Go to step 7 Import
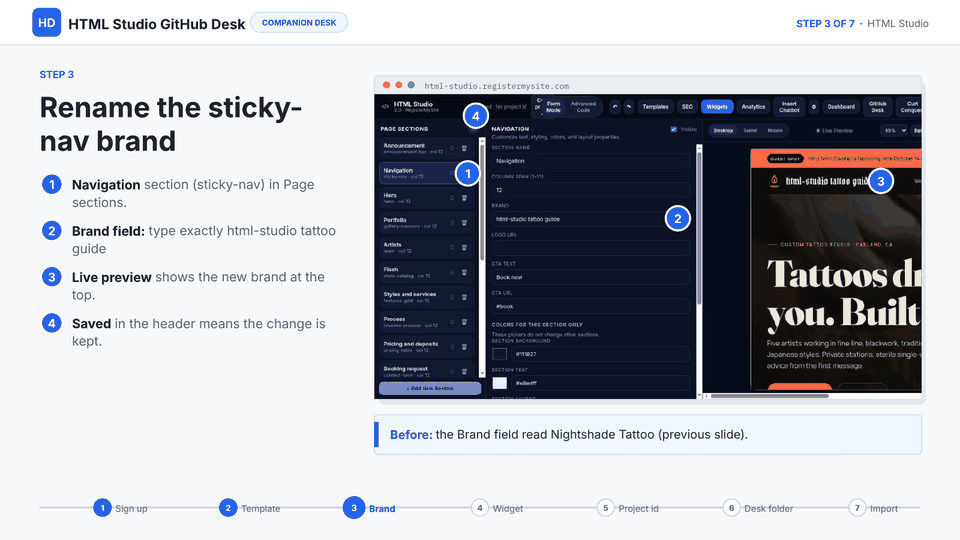 pos(873,508)
